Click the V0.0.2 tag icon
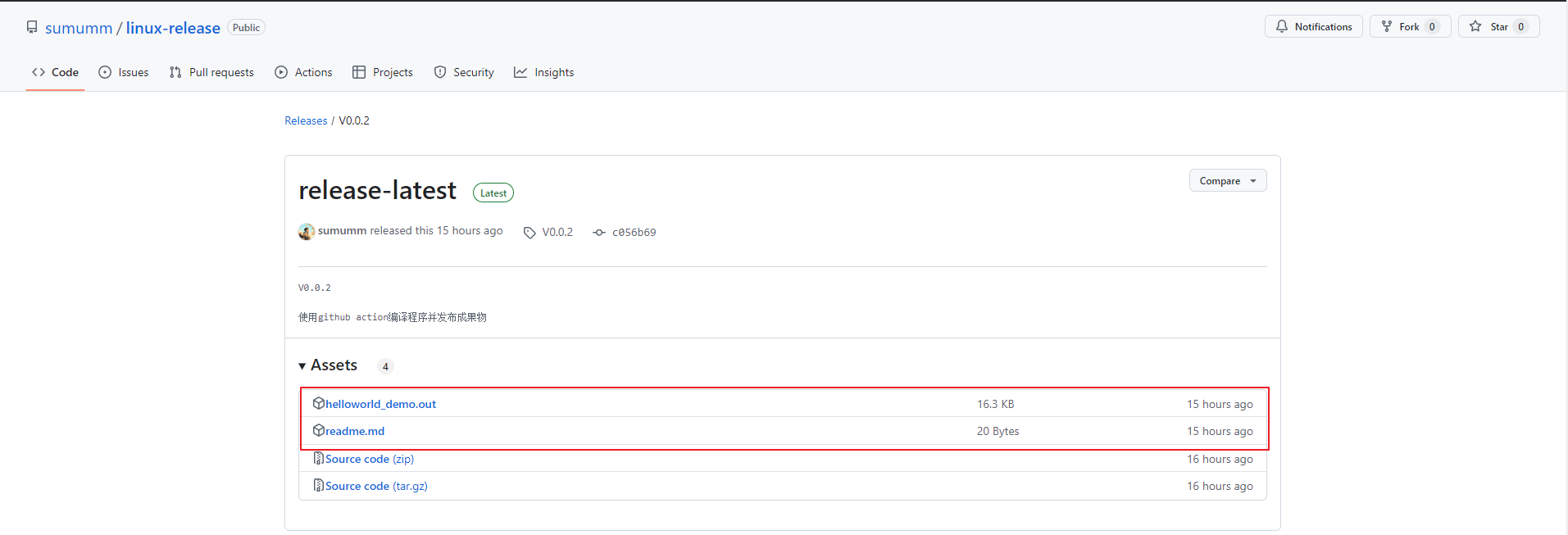This screenshot has width=1568, height=535. [x=529, y=233]
